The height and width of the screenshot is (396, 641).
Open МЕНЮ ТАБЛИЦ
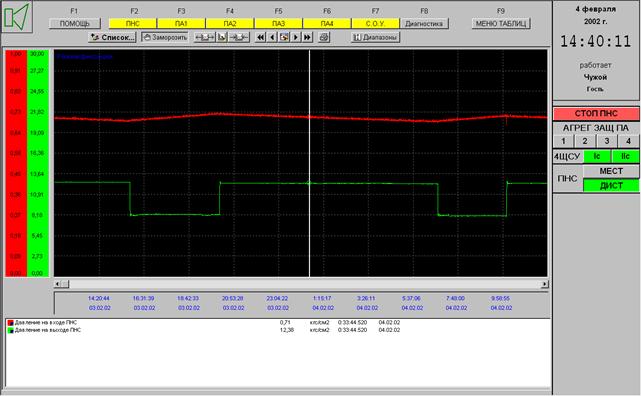[x=501, y=24]
